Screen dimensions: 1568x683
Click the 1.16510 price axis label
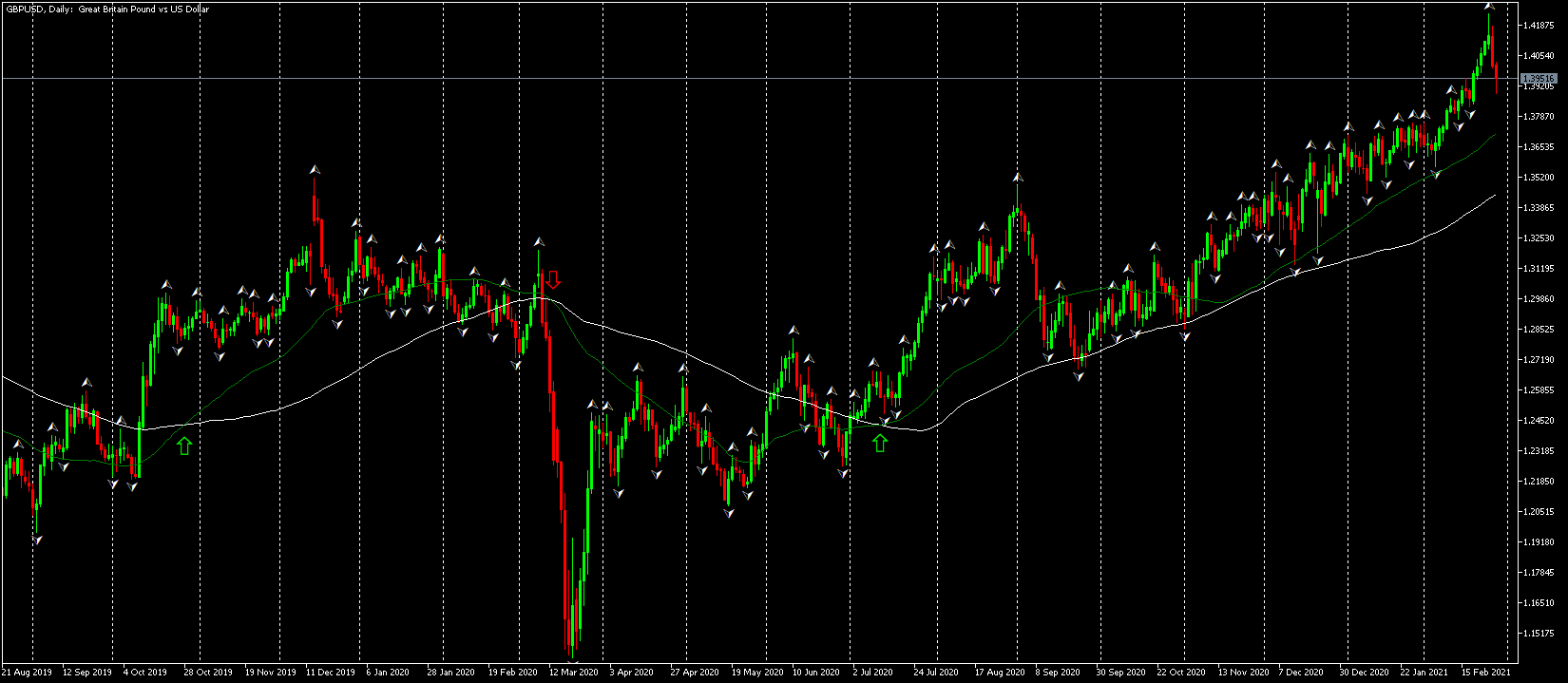1539,602
